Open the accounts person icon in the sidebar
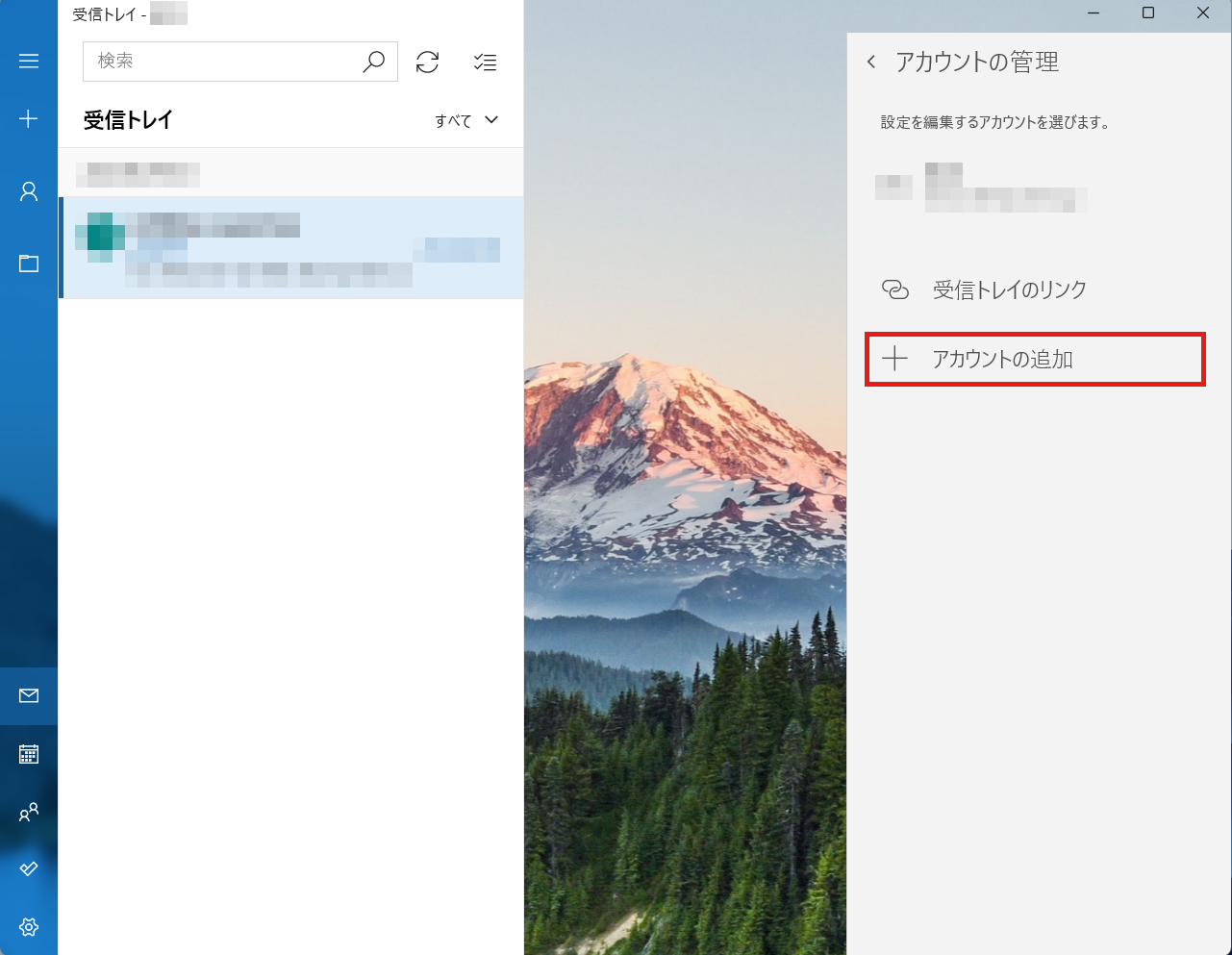Image resolution: width=1232 pixels, height=955 pixels. click(x=29, y=191)
